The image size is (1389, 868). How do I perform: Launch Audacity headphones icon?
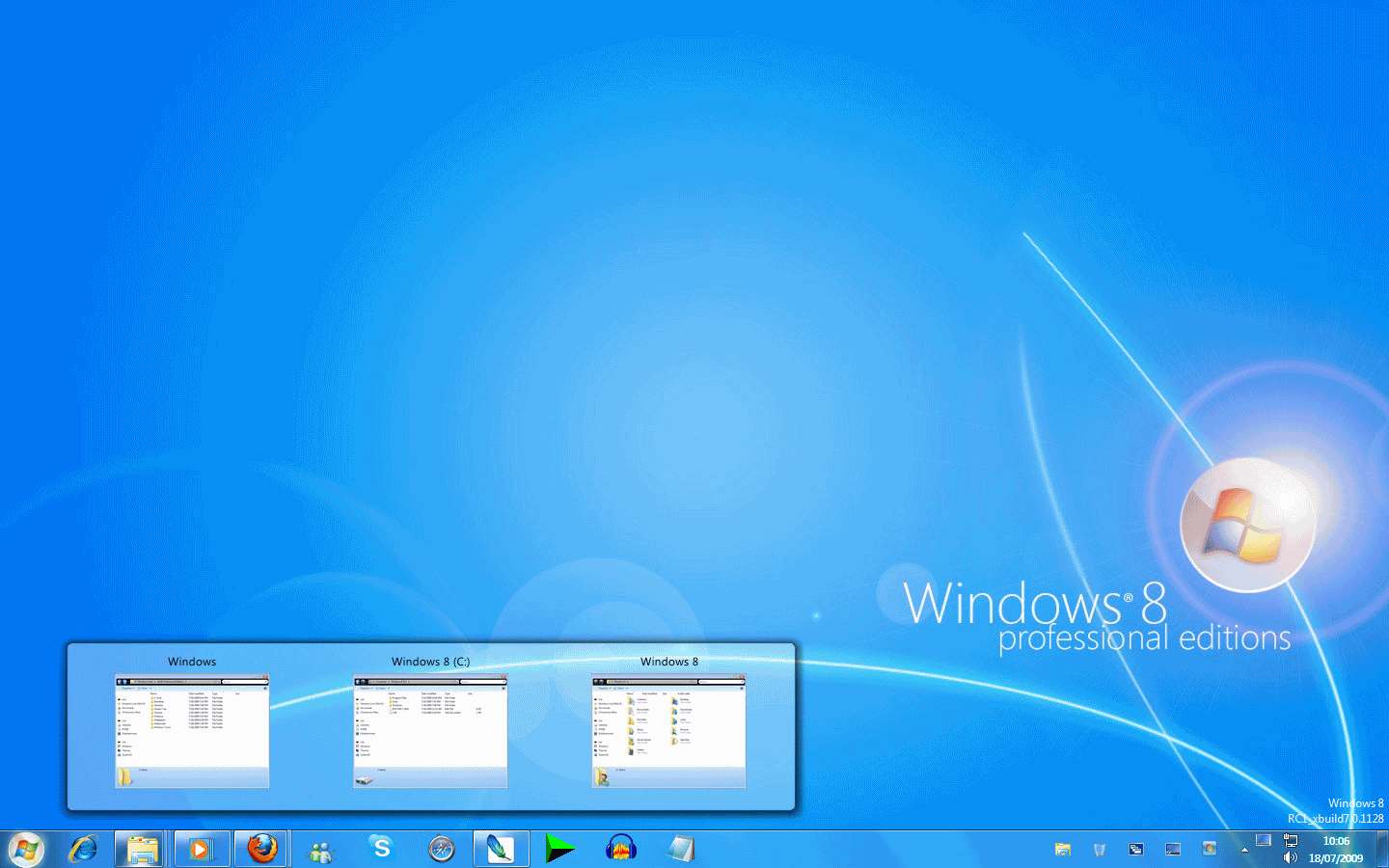coord(620,849)
